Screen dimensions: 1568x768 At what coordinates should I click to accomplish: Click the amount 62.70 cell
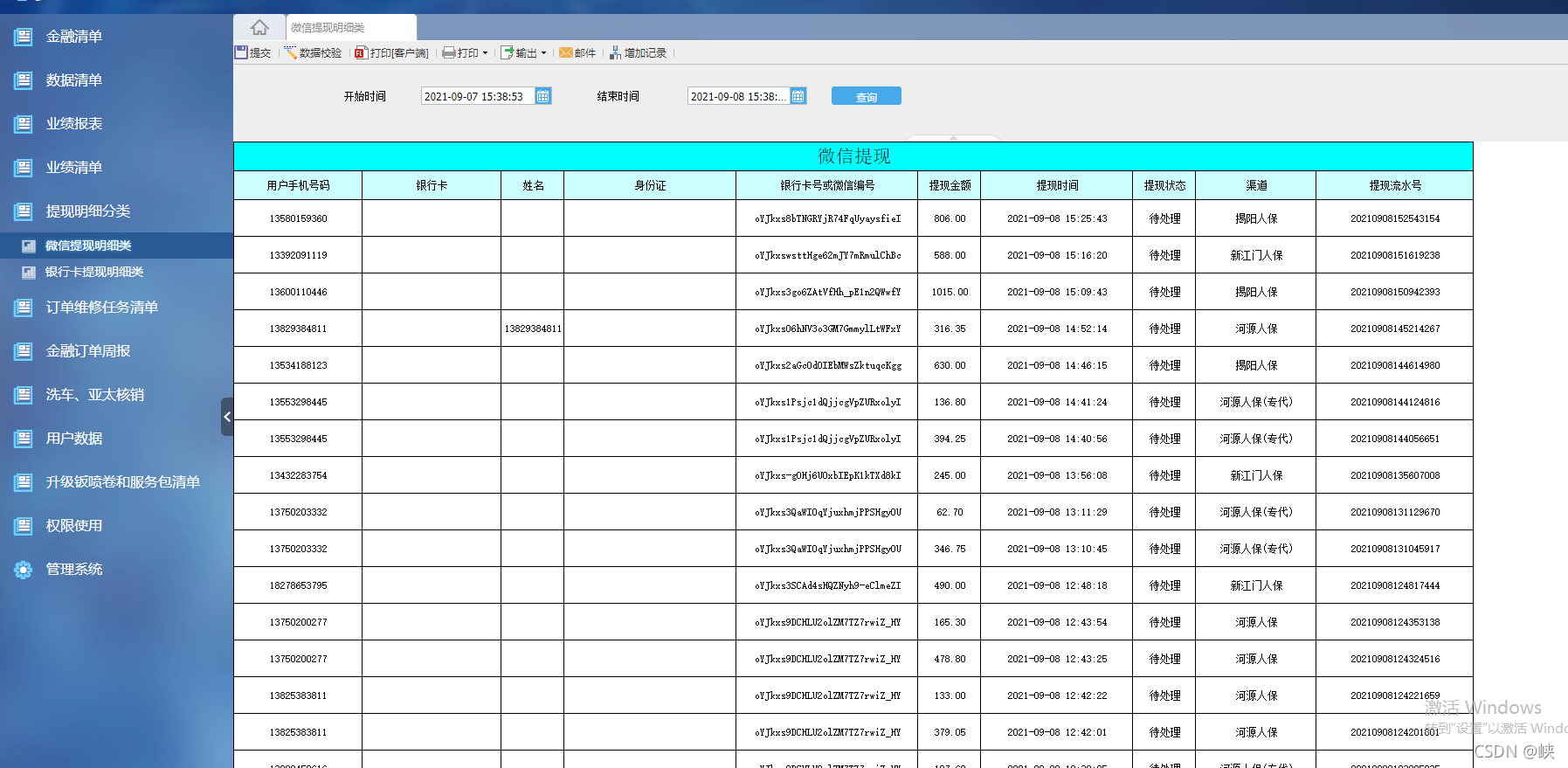pos(950,512)
